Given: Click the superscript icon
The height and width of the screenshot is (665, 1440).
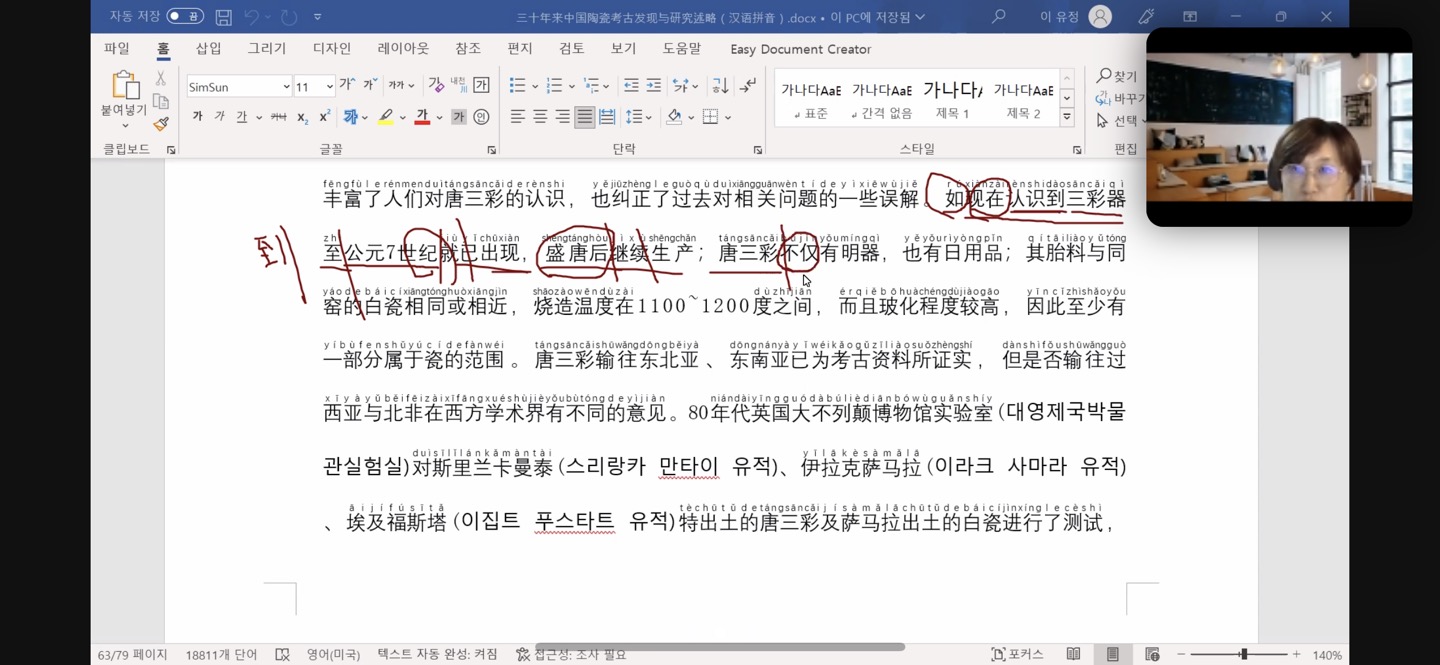Looking at the screenshot, I should 324,117.
